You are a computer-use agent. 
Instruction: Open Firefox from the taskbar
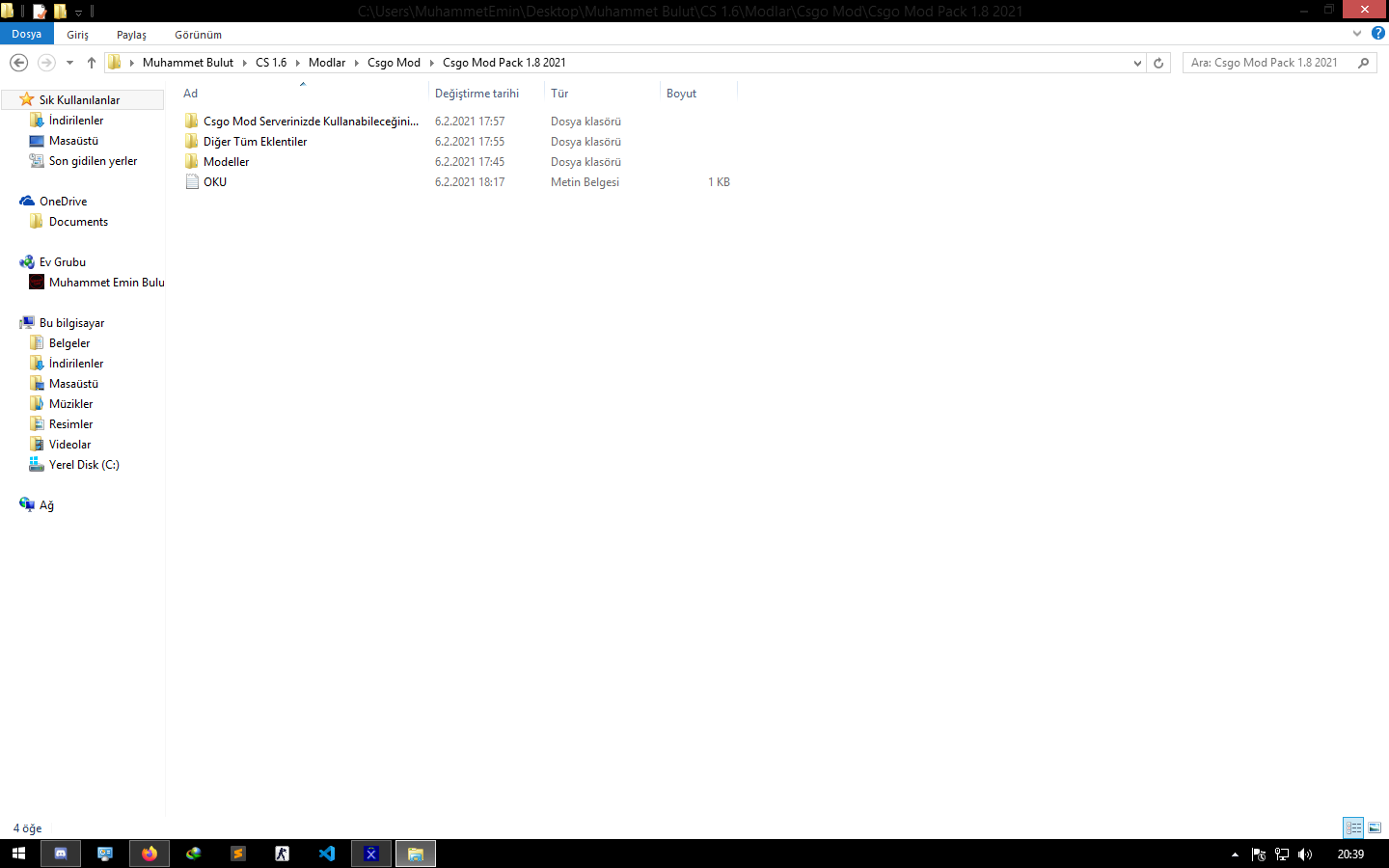[x=150, y=854]
